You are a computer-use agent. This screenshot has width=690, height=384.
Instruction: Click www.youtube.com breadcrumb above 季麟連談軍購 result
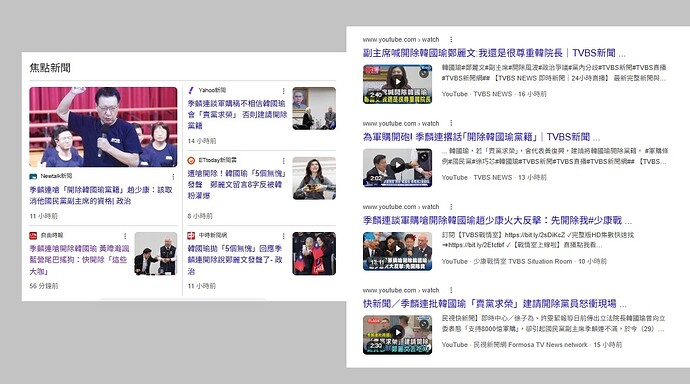[x=401, y=206]
